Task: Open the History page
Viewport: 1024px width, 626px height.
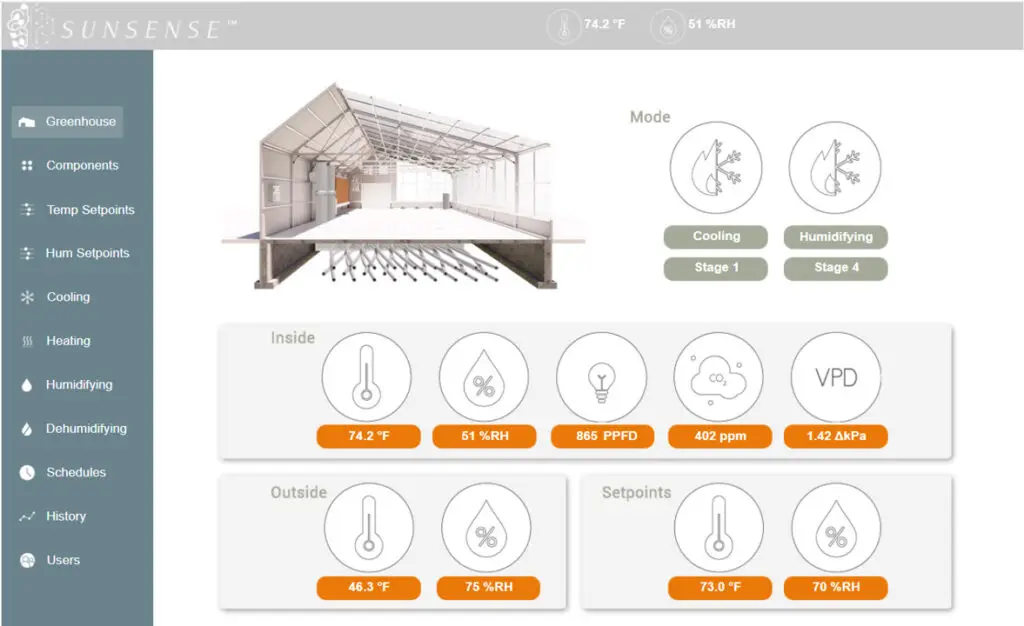Action: click(65, 516)
